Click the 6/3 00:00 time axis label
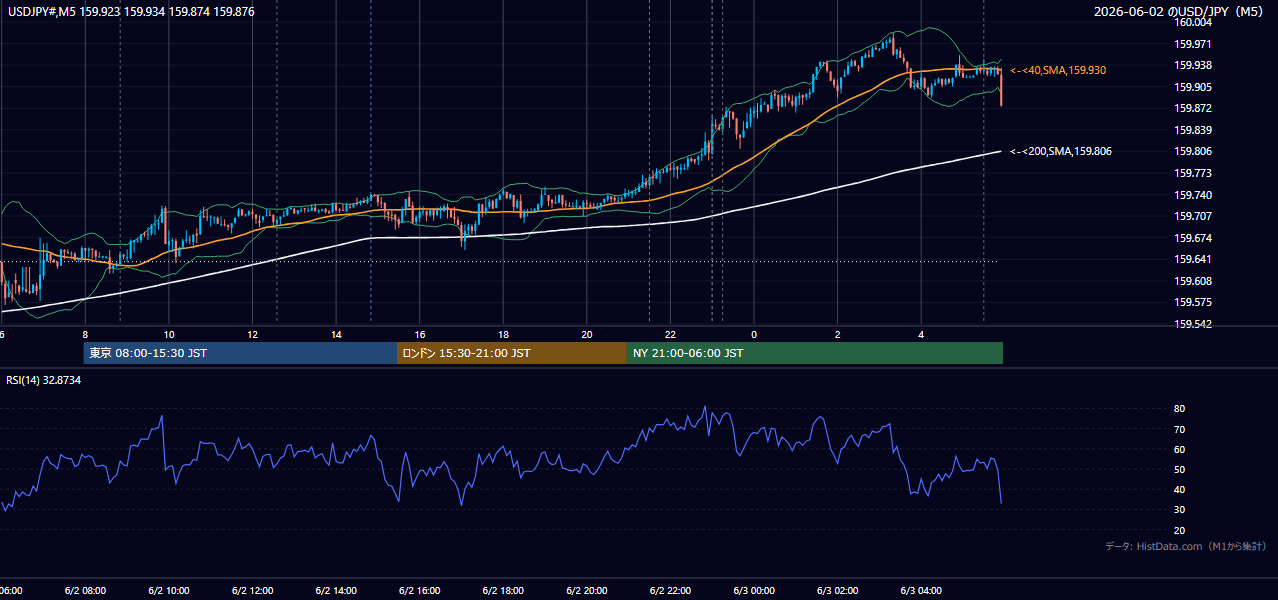Screen dimensions: 1278x600 click(754, 591)
